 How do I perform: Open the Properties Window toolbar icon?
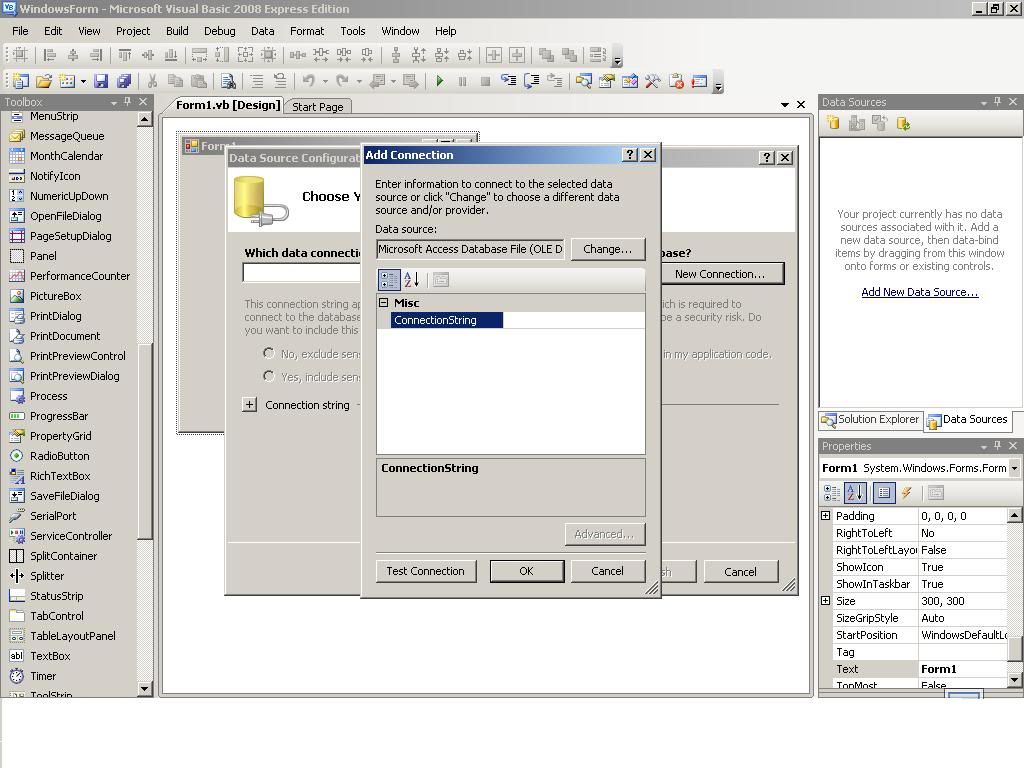(607, 81)
